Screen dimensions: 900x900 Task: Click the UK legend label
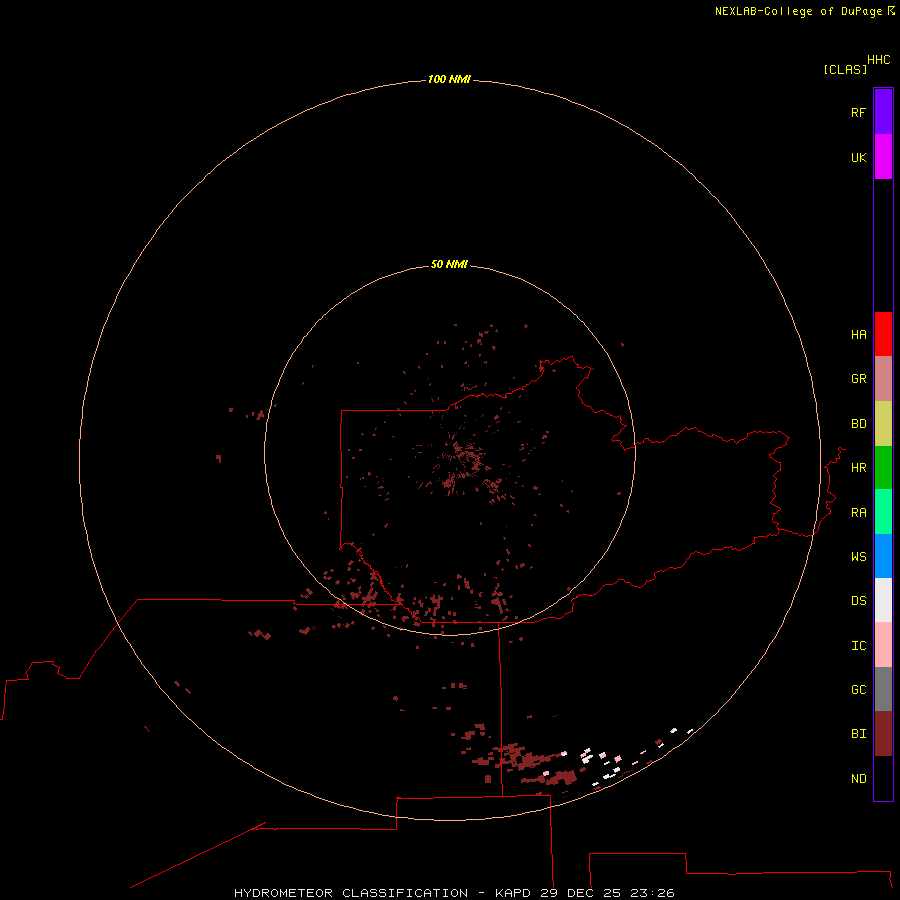tap(858, 158)
